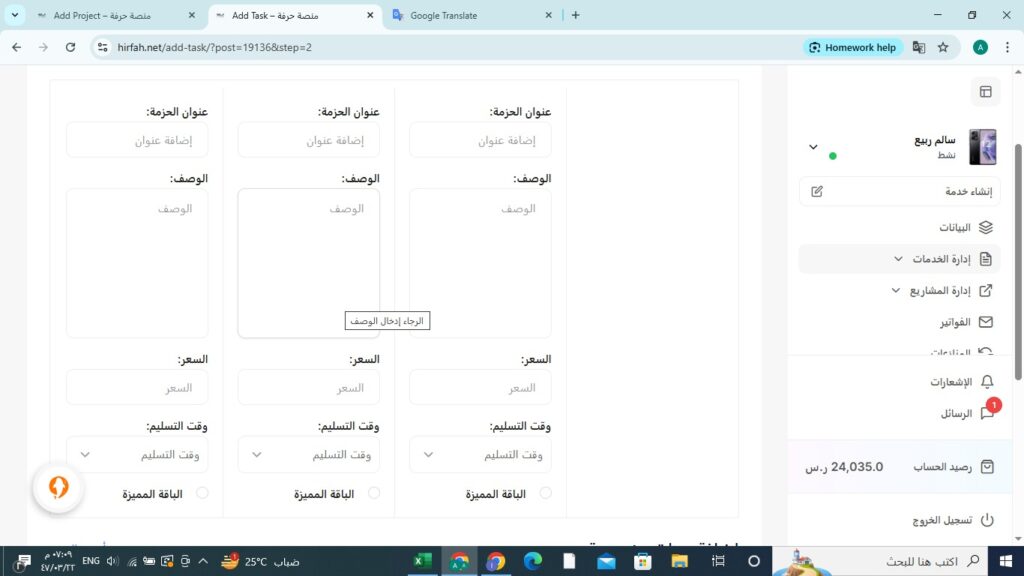Expand the user profile chevron beside سالم ربيع
Screen dimensions: 1024x576
coord(813,147)
